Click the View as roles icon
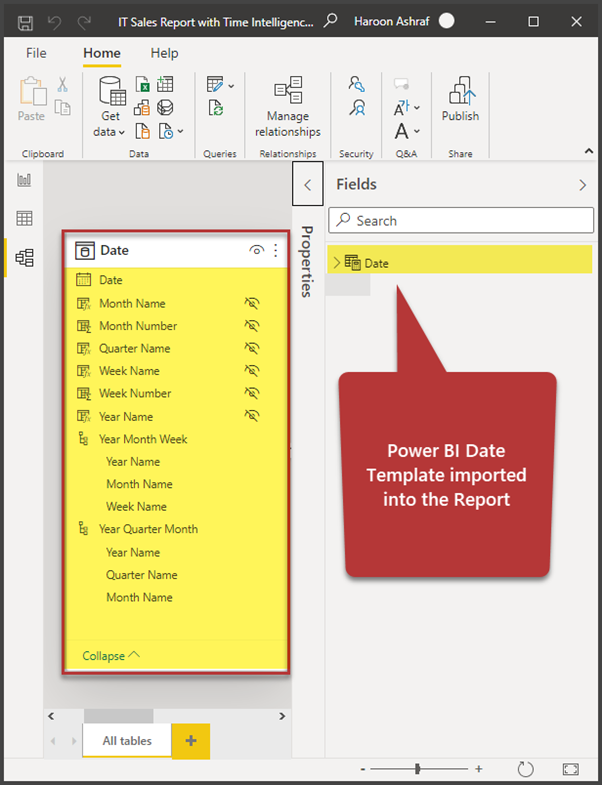 coord(357,108)
